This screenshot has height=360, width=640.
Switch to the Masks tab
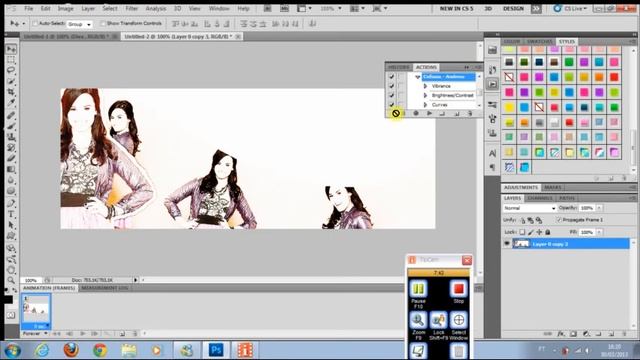click(x=553, y=187)
